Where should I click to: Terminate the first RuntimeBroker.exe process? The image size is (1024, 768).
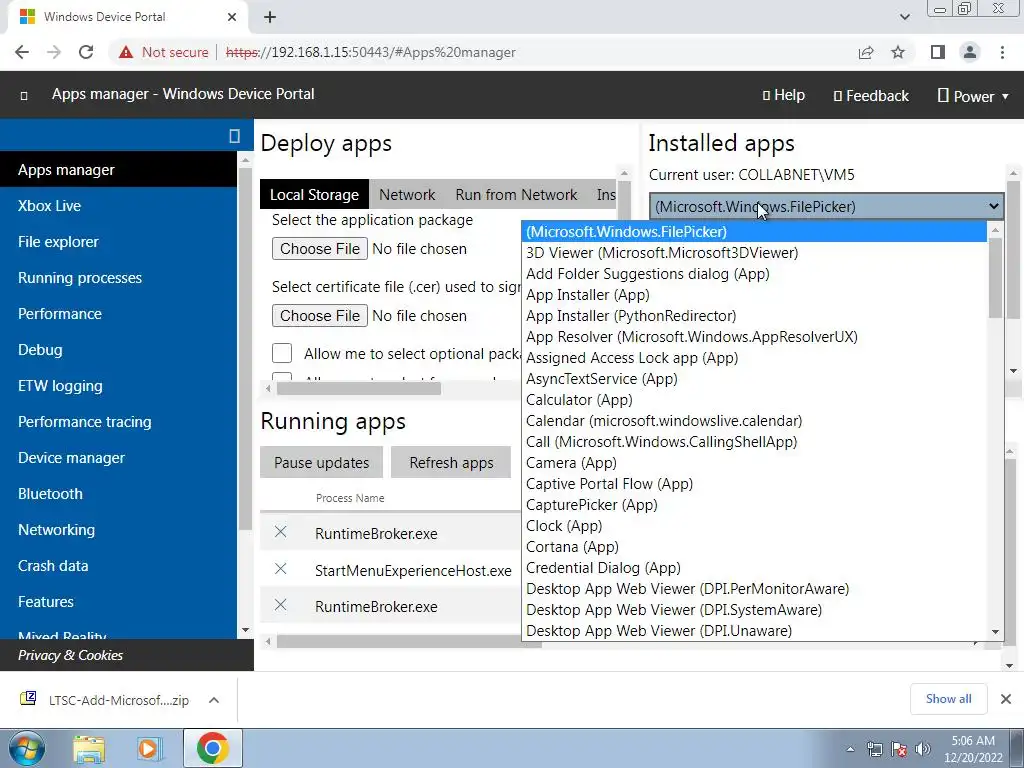click(x=281, y=532)
